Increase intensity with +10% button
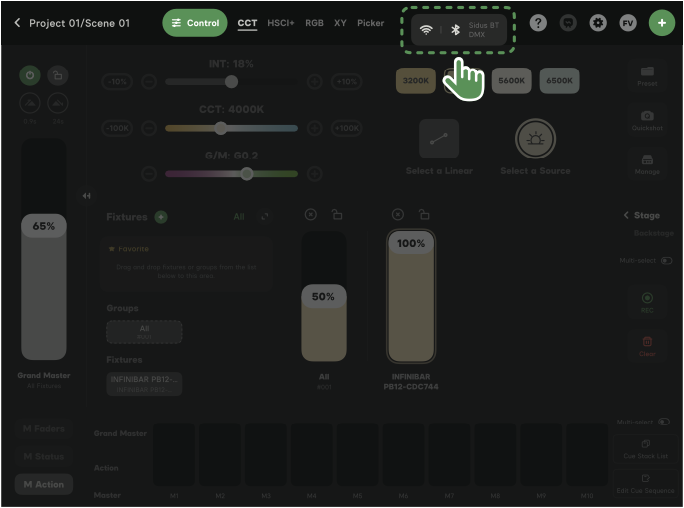Image resolution: width=684 pixels, height=508 pixels. click(347, 82)
